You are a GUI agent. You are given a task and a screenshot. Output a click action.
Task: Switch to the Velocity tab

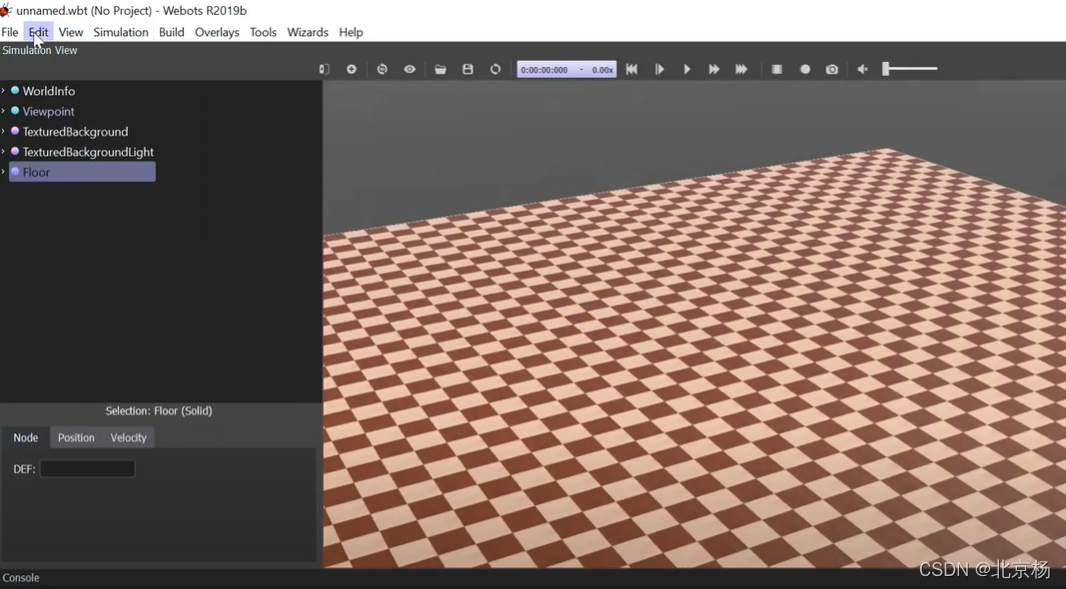(128, 437)
